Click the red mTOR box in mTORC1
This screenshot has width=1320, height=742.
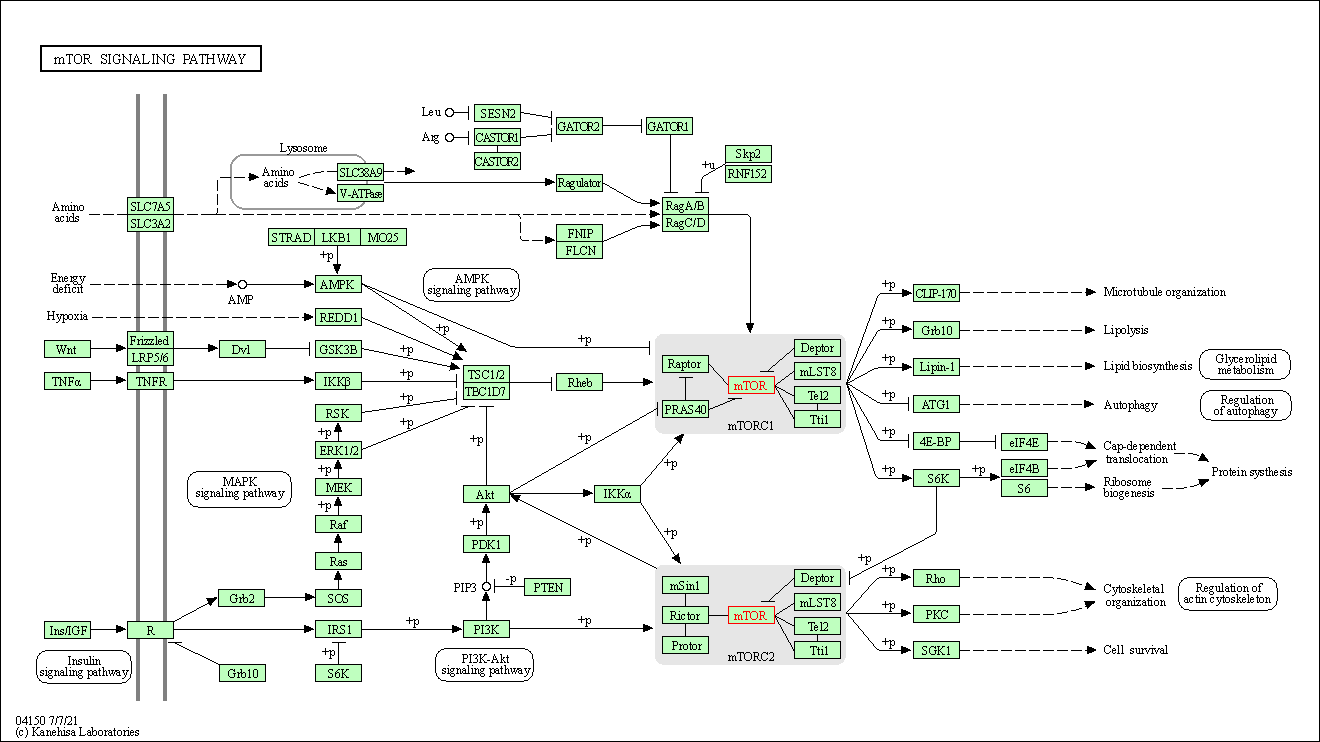[751, 385]
